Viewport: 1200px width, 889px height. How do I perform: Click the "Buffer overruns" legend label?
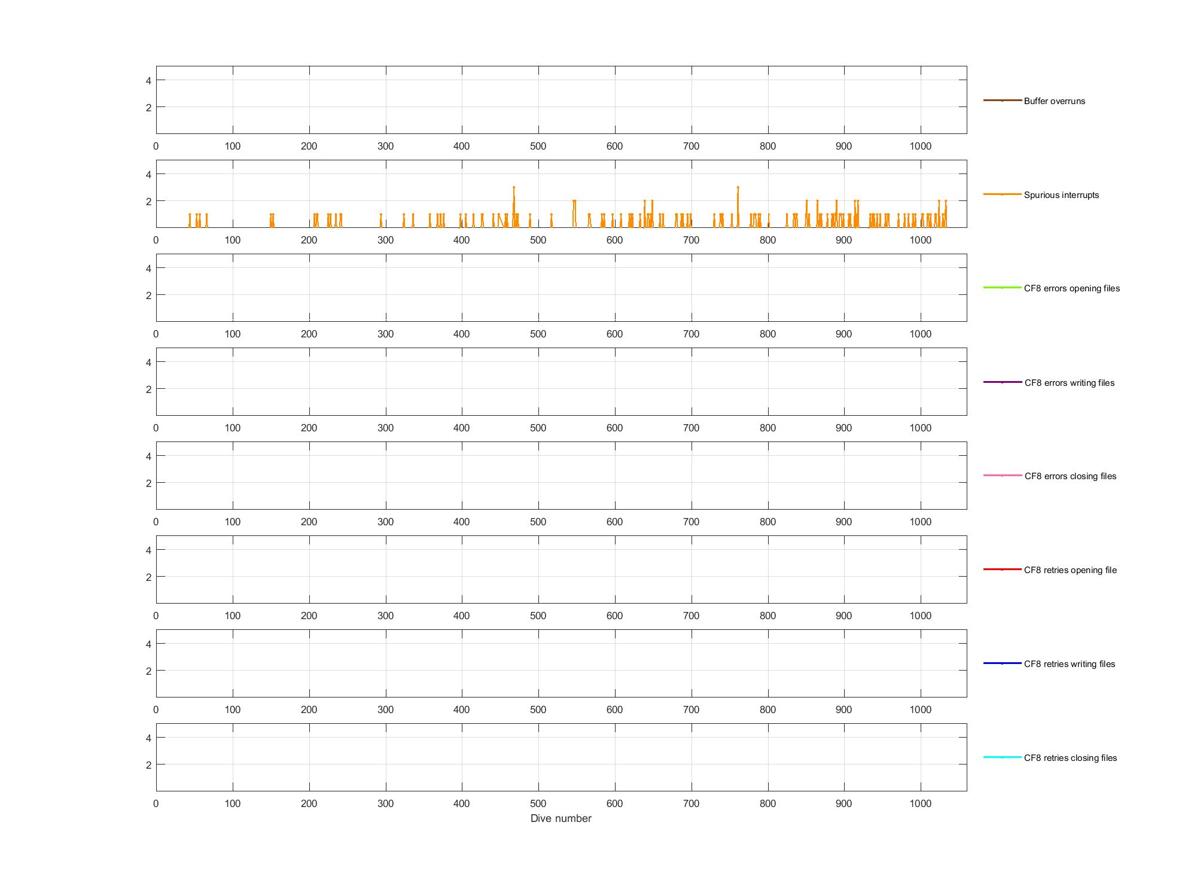[1054, 101]
